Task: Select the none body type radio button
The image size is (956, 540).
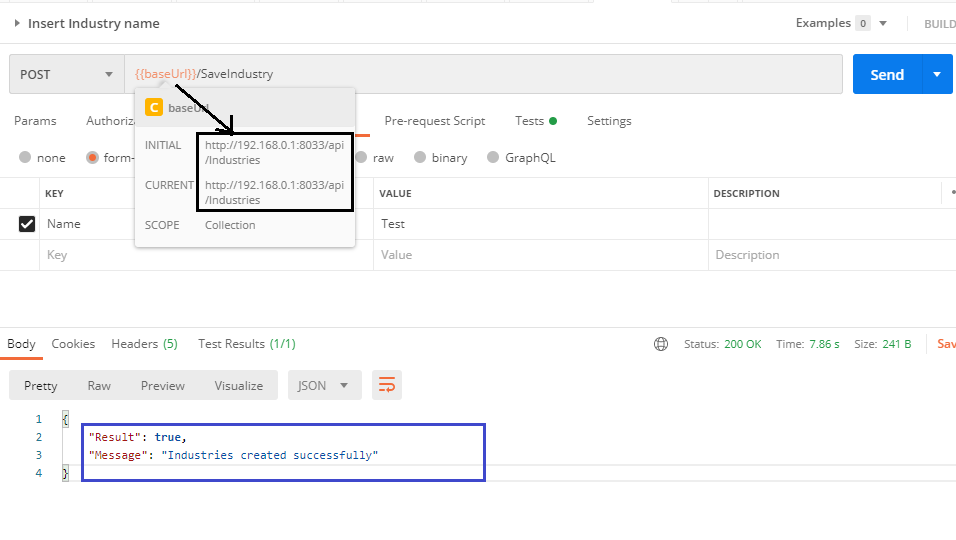Action: click(x=25, y=157)
